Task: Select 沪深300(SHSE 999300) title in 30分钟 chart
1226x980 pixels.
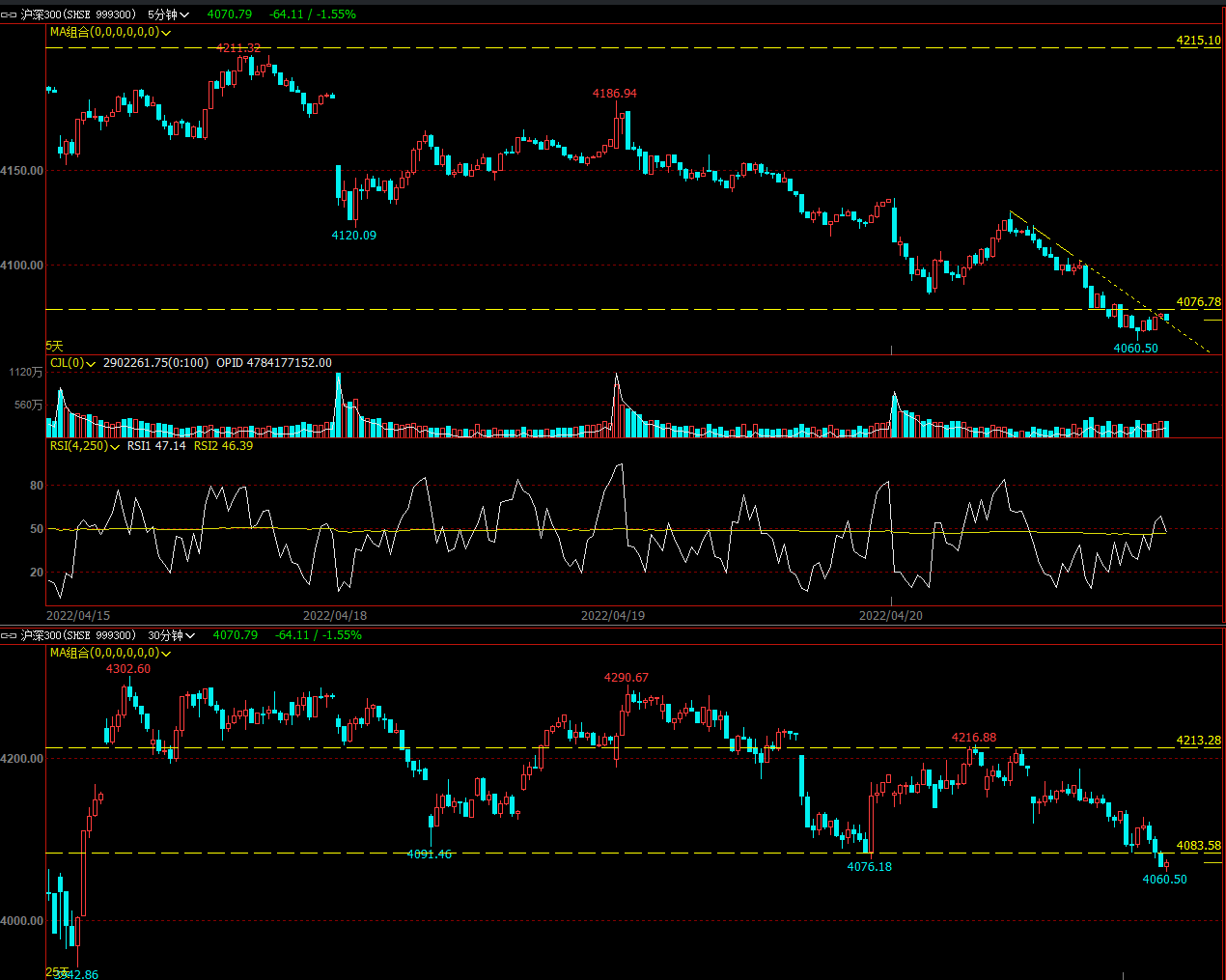Action: pos(78,635)
